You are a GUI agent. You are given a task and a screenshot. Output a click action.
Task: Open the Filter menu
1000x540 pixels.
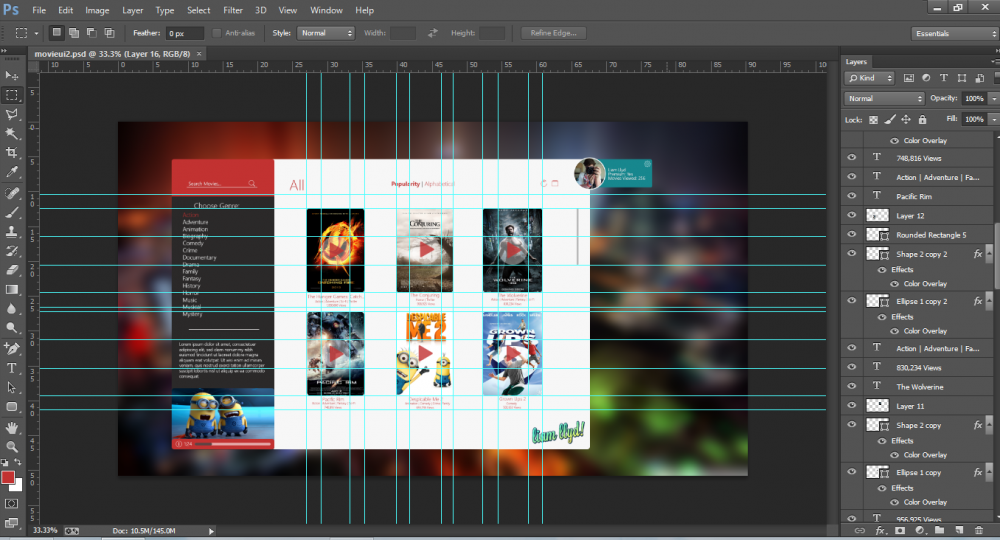[x=233, y=10]
